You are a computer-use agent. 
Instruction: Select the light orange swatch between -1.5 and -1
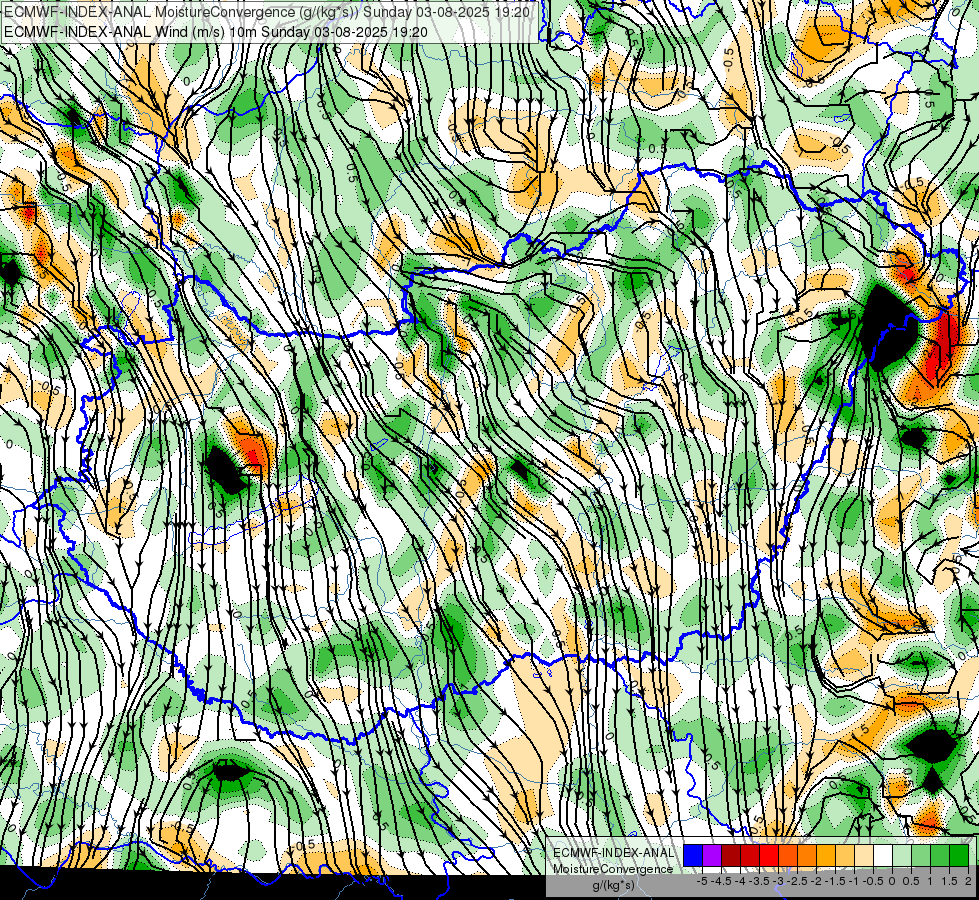point(845,855)
